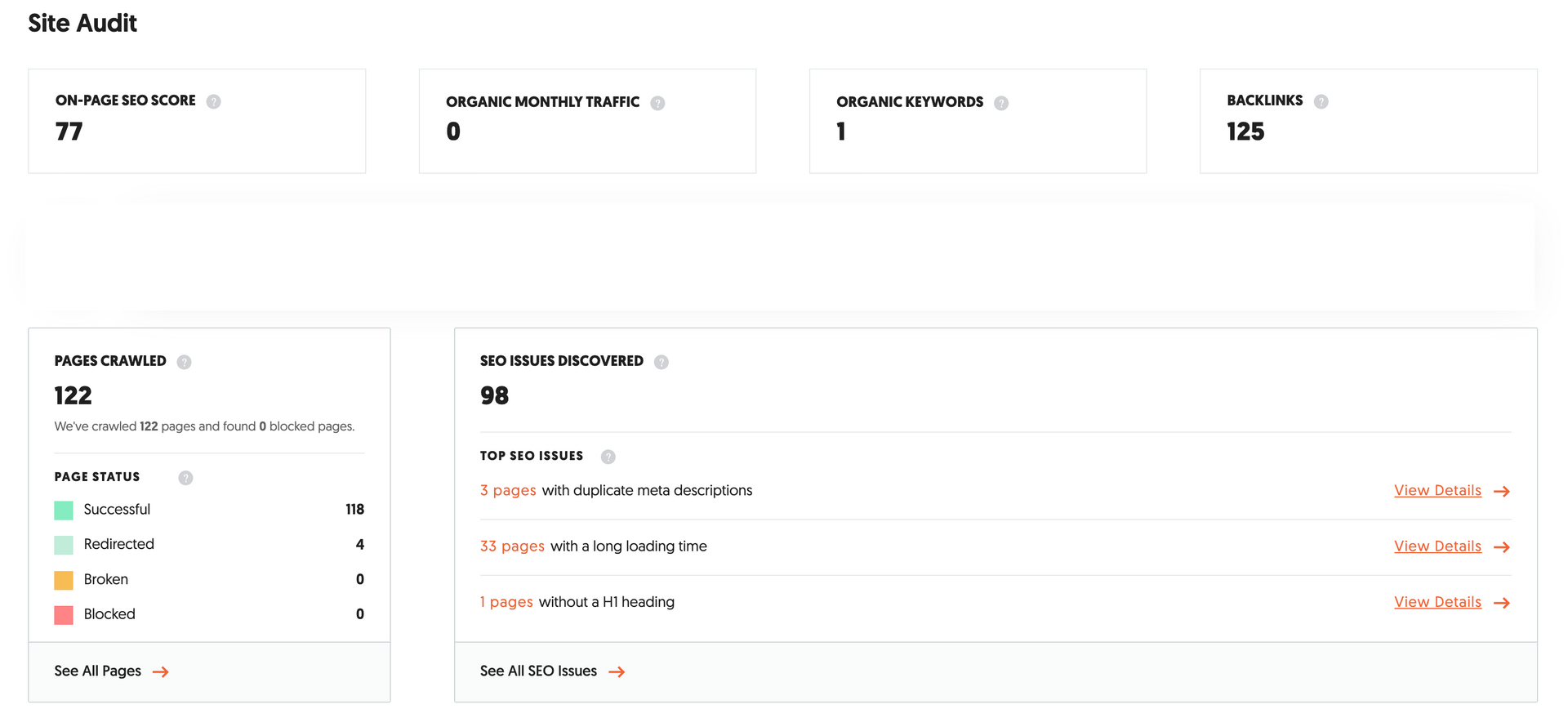Click help icon beside Organic Keywords
The image size is (1568, 718).
[x=1001, y=103]
